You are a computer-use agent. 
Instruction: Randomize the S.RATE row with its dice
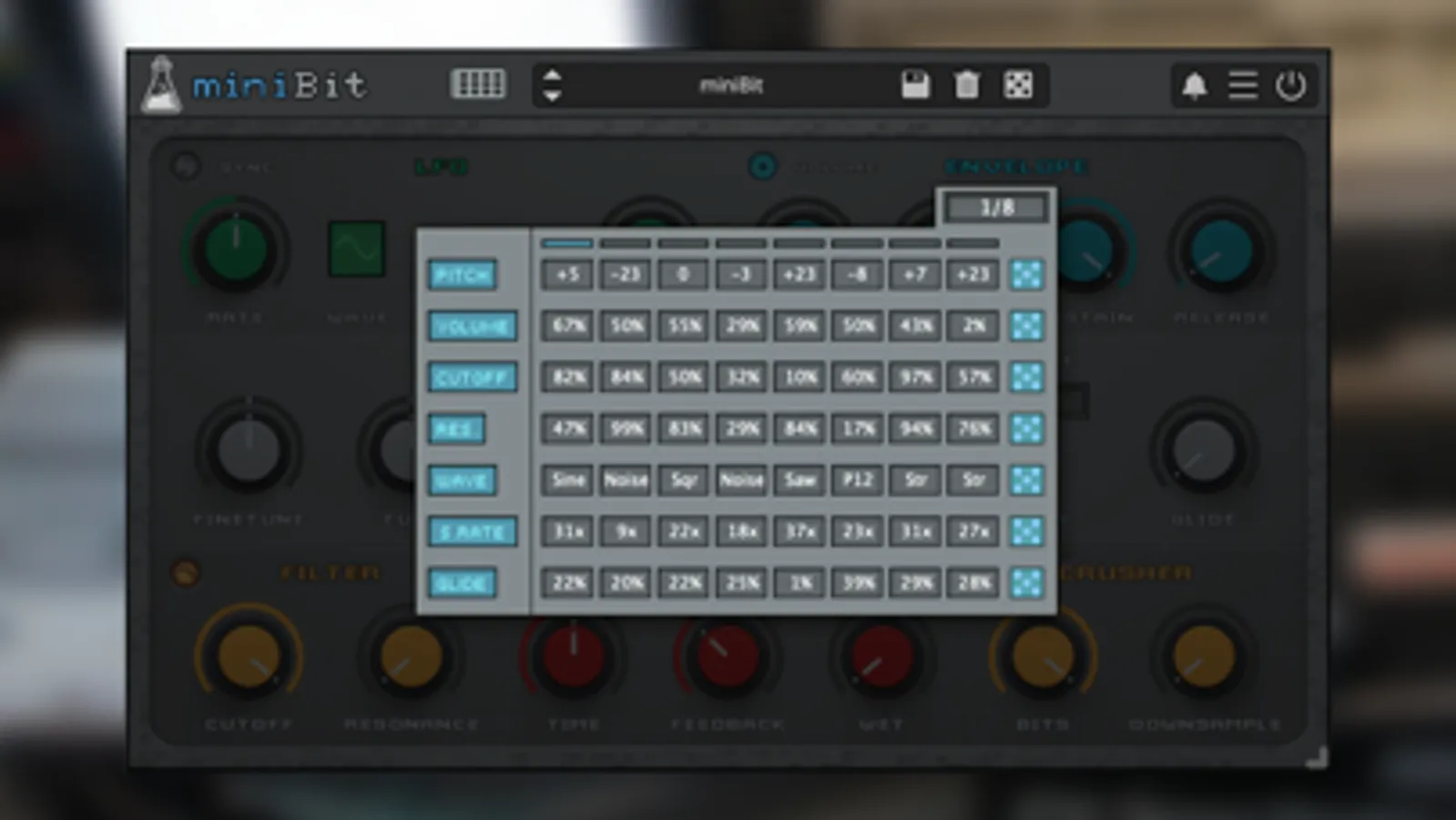(x=1027, y=531)
